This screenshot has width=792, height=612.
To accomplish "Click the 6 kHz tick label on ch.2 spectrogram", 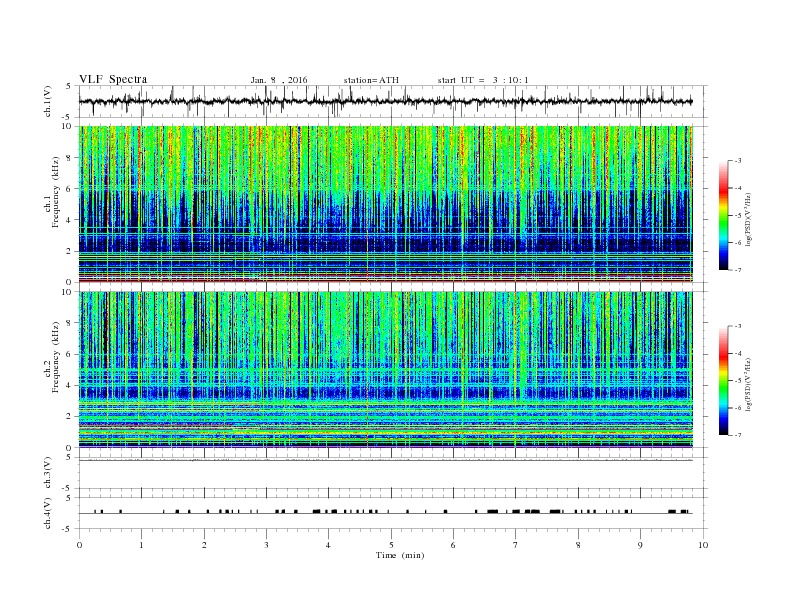I will [x=70, y=354].
